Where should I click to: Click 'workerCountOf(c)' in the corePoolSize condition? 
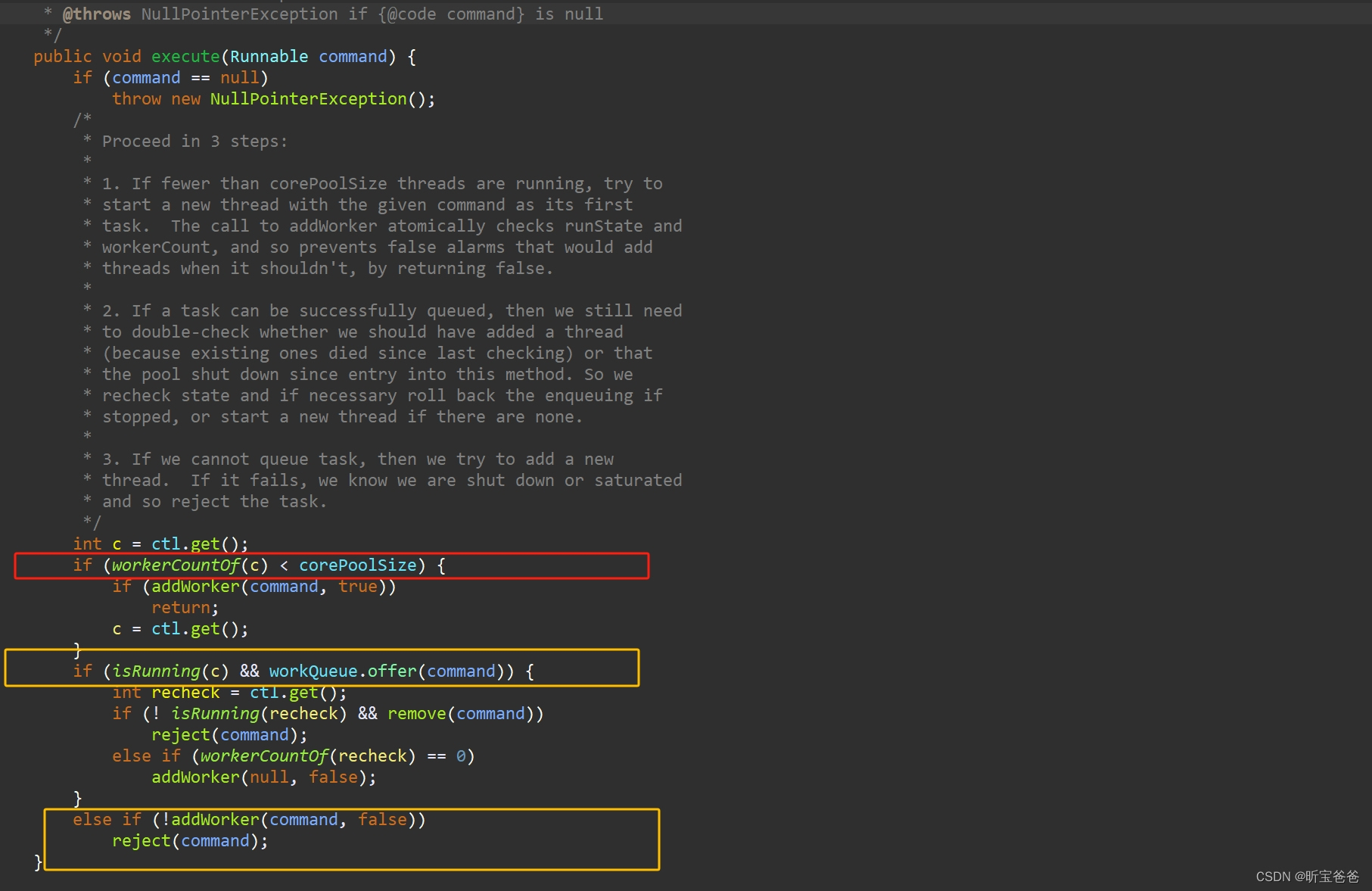coord(190,565)
